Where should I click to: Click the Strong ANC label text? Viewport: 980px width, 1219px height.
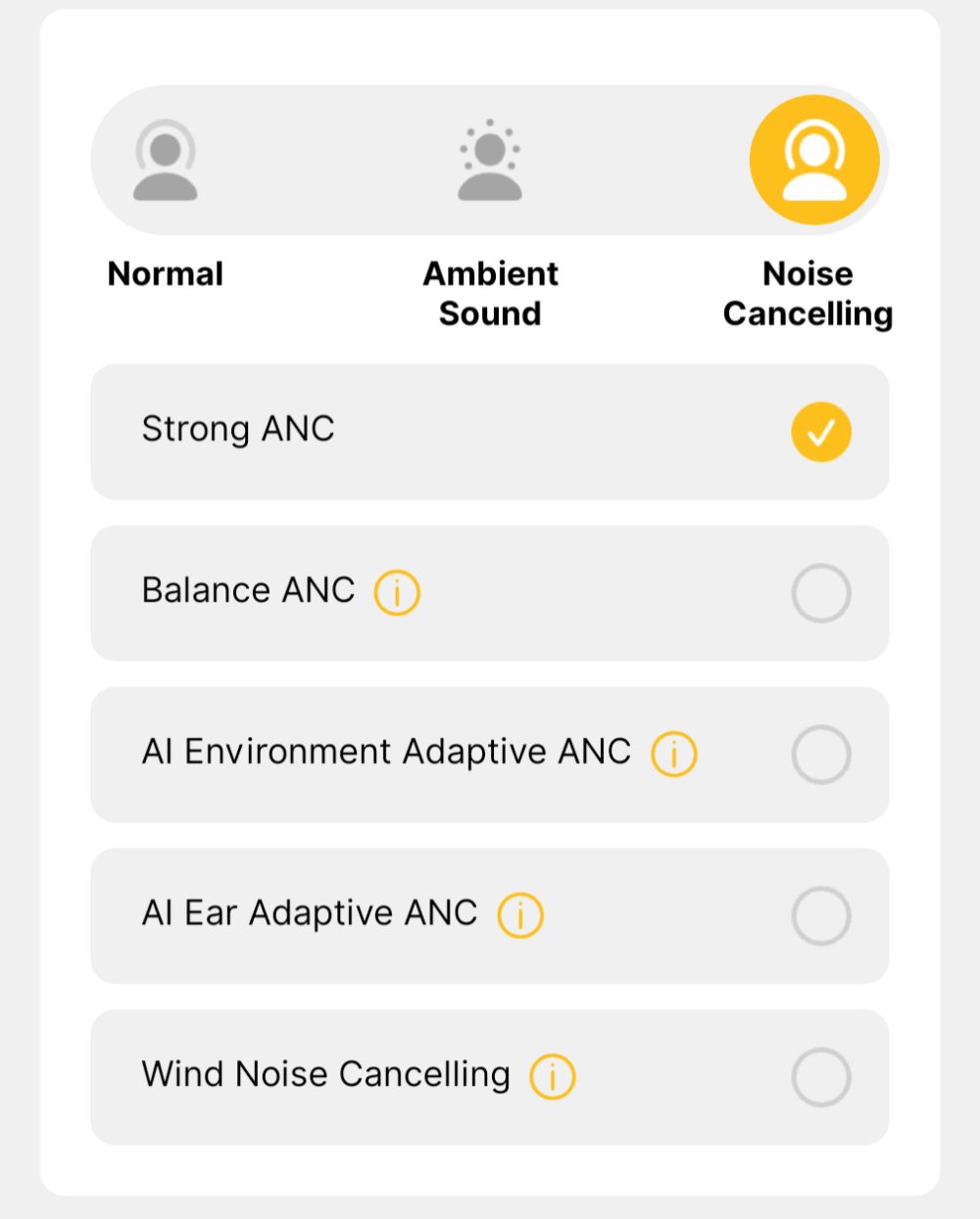click(238, 429)
